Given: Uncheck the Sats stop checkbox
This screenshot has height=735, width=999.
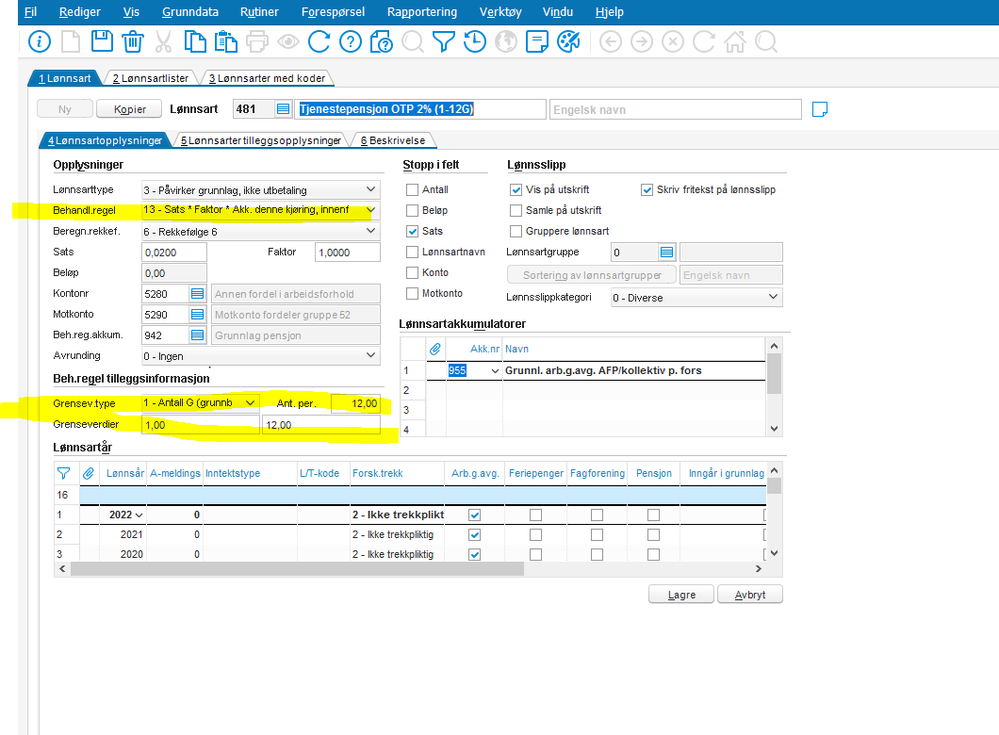Looking at the screenshot, I should [x=412, y=231].
